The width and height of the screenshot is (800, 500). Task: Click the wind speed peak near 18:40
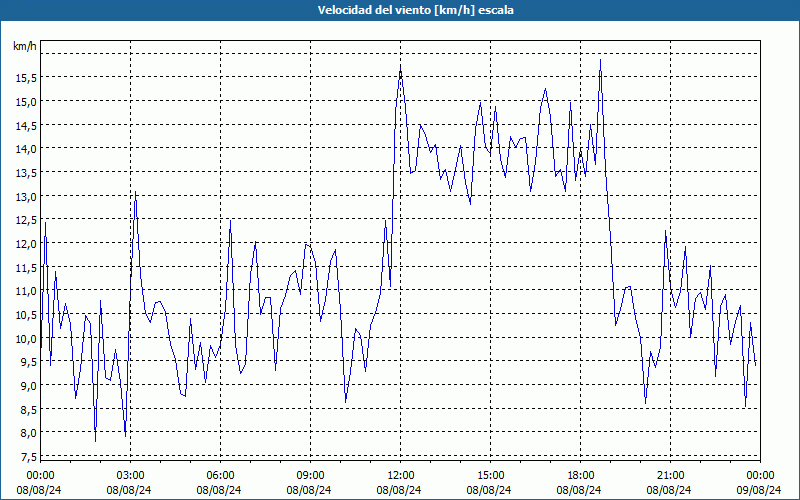[x=601, y=60]
